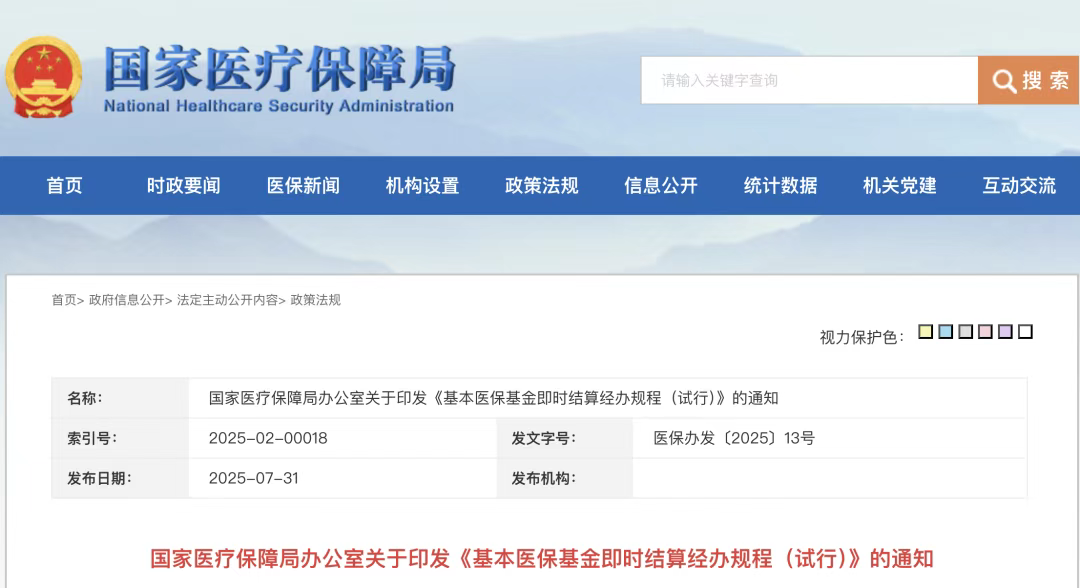Click the document number 医保办发〔2025〕13号

click(x=734, y=438)
